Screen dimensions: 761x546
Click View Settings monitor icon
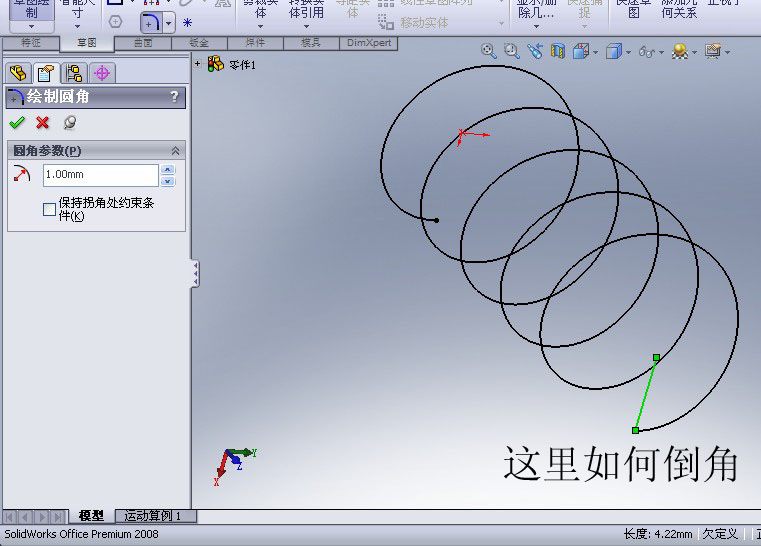pos(713,50)
